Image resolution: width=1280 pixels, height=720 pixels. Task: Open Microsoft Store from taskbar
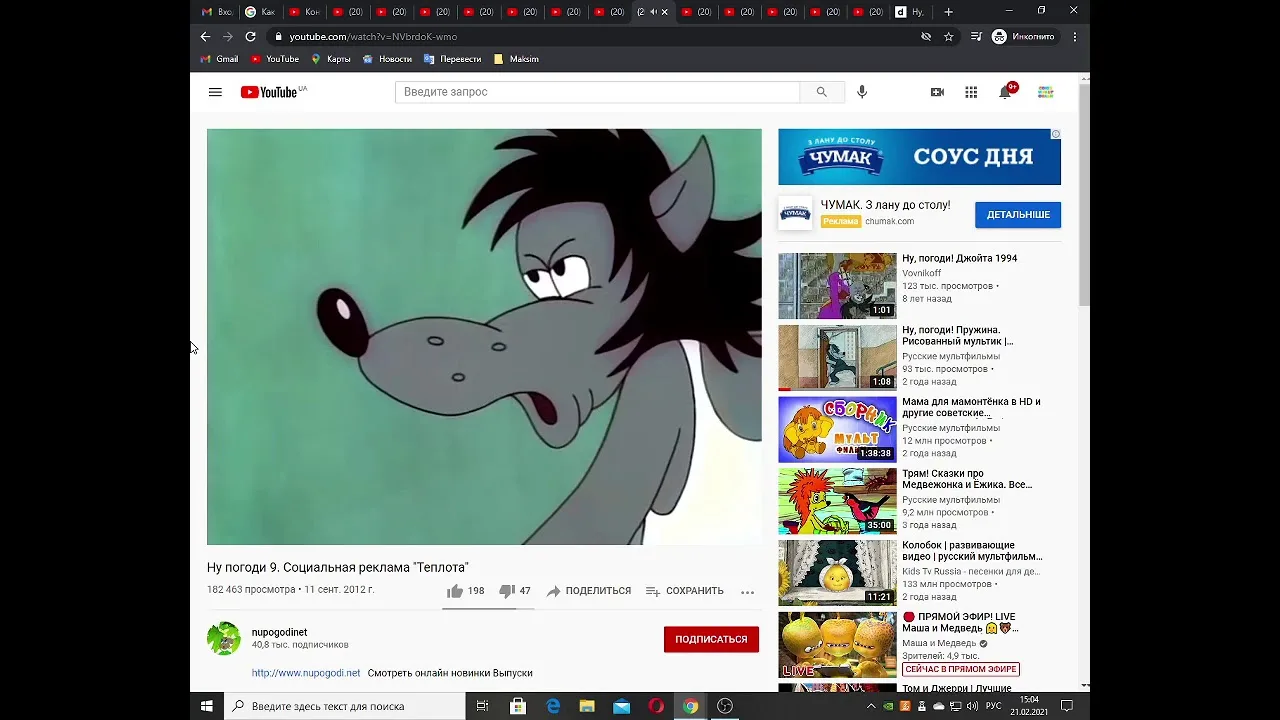[x=518, y=706]
